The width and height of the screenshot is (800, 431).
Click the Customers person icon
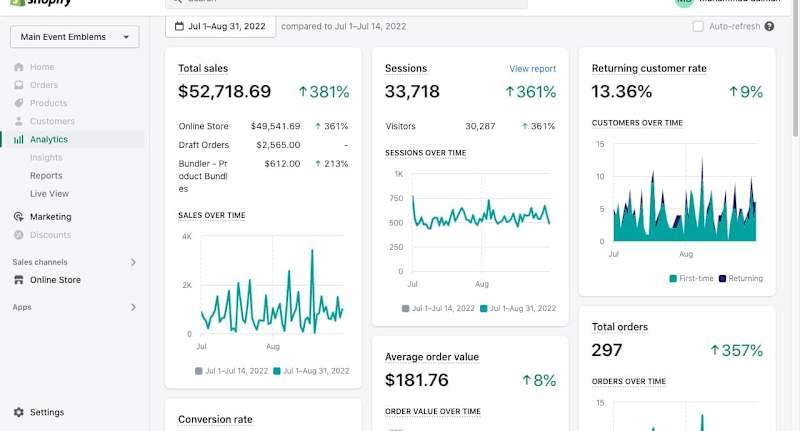pos(19,121)
